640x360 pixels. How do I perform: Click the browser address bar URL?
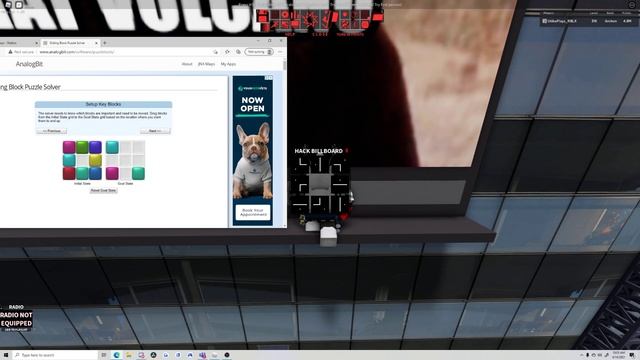pyautogui.click(x=77, y=52)
